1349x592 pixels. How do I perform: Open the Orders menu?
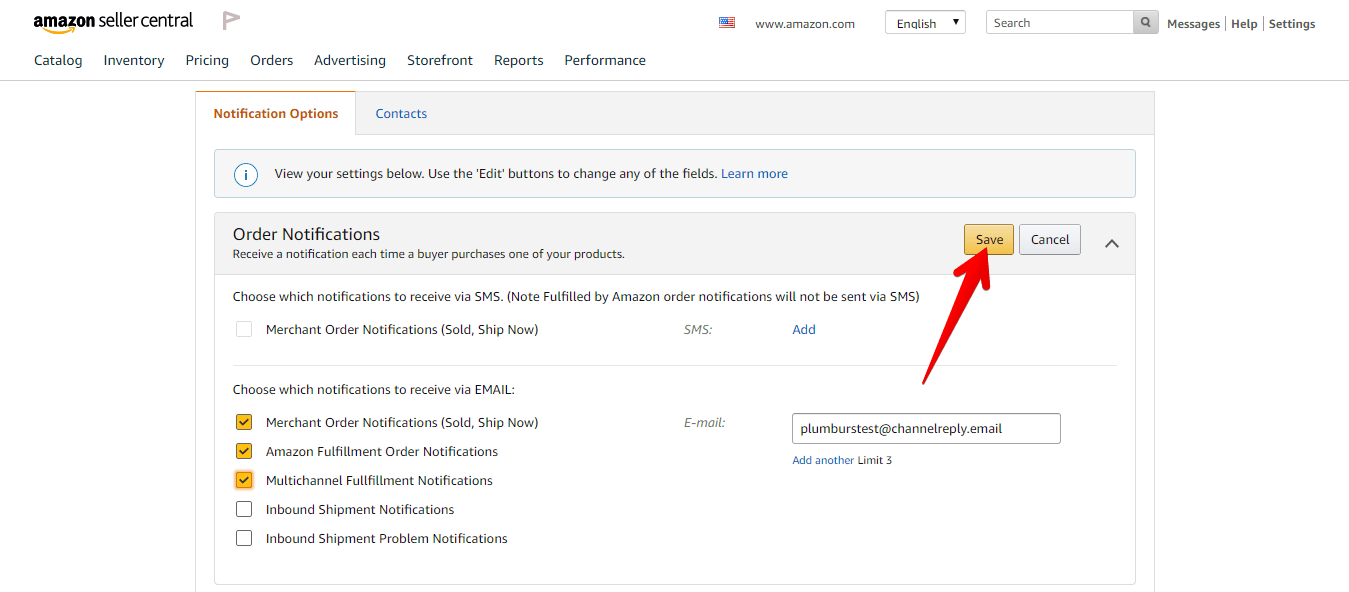[x=271, y=60]
